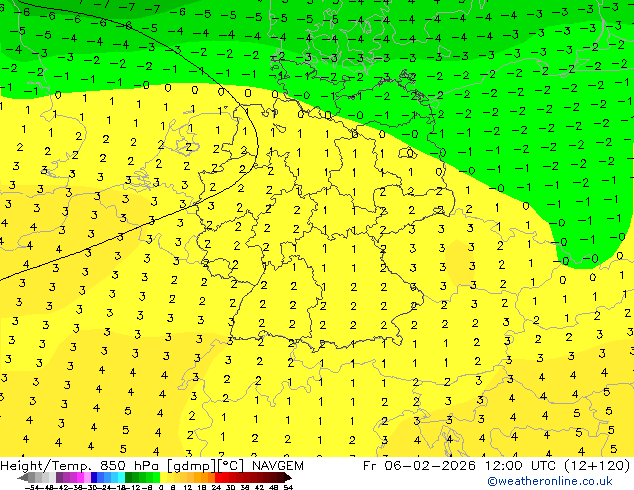634x490 pixels.
Task: Click the dark maroon right arrow of color scale
Action: click(288, 477)
